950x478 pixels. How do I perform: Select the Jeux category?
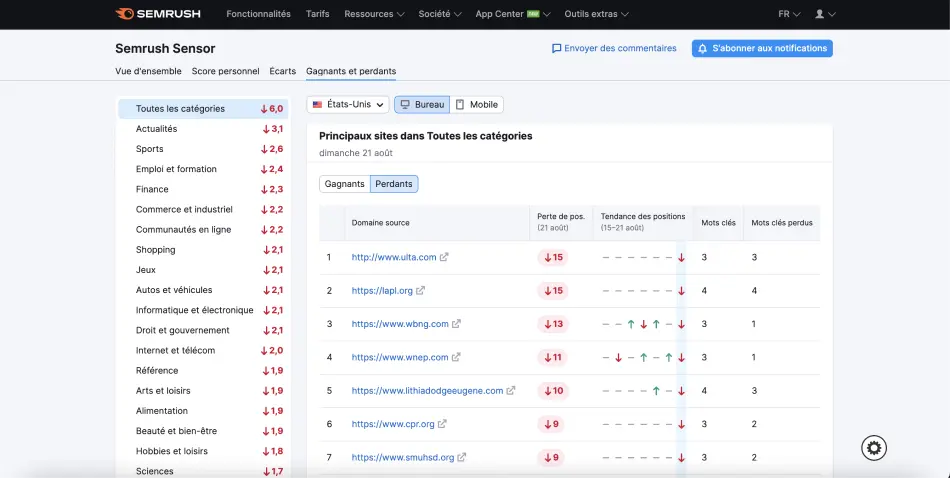pos(203,270)
